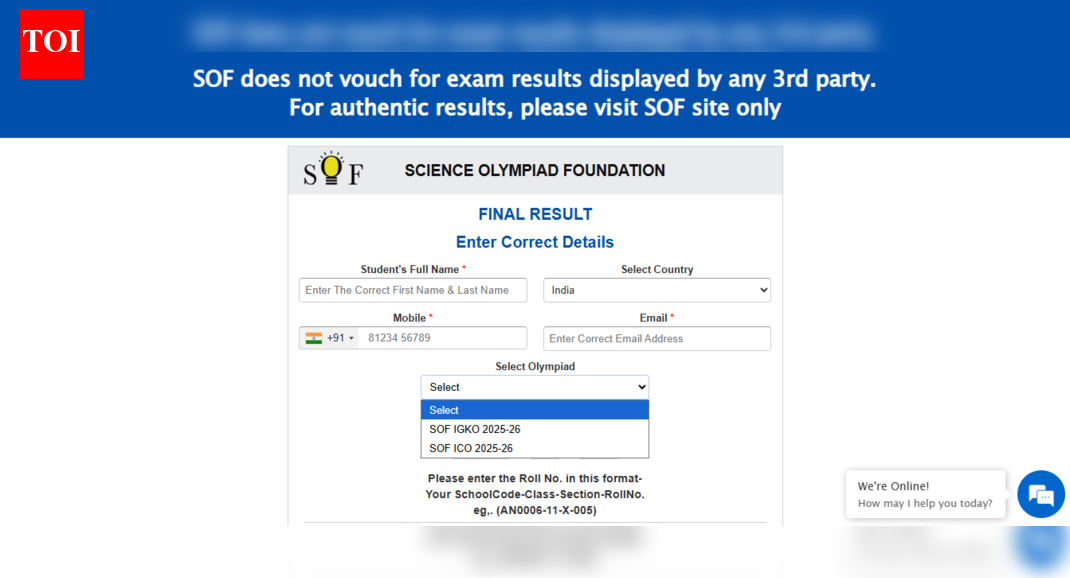
Task: Click the Enter Correct Details heading
Action: 534,241
